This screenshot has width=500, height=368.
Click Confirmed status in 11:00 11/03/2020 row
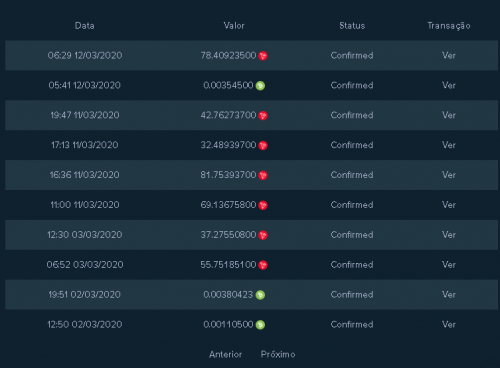[352, 205]
